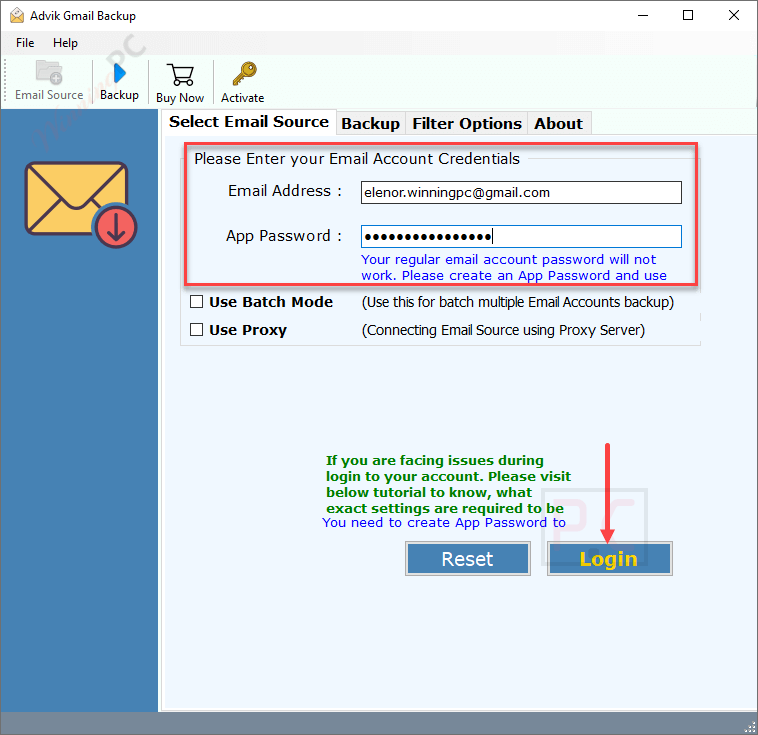Switch to the Filter Options tab

[467, 123]
